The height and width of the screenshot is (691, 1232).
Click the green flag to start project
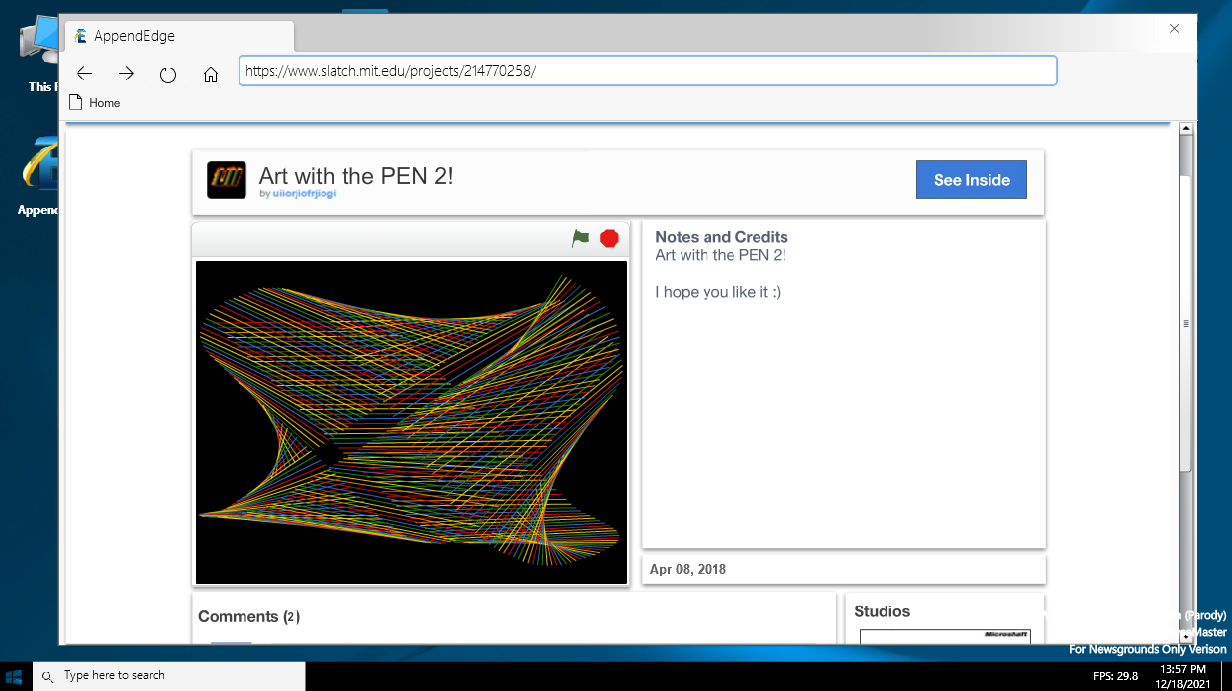[580, 238]
